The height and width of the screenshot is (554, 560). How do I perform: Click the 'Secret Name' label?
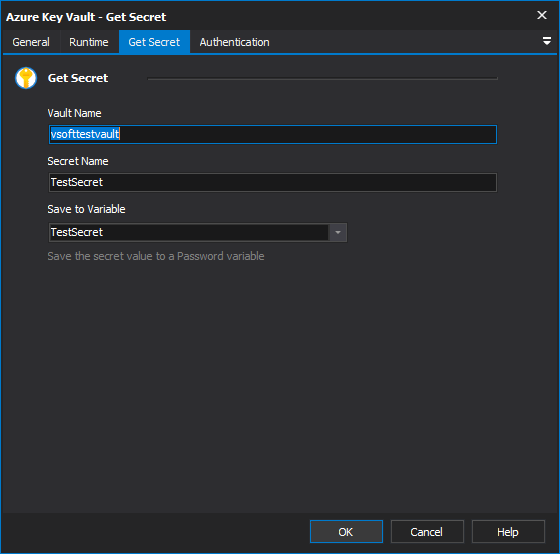78,161
